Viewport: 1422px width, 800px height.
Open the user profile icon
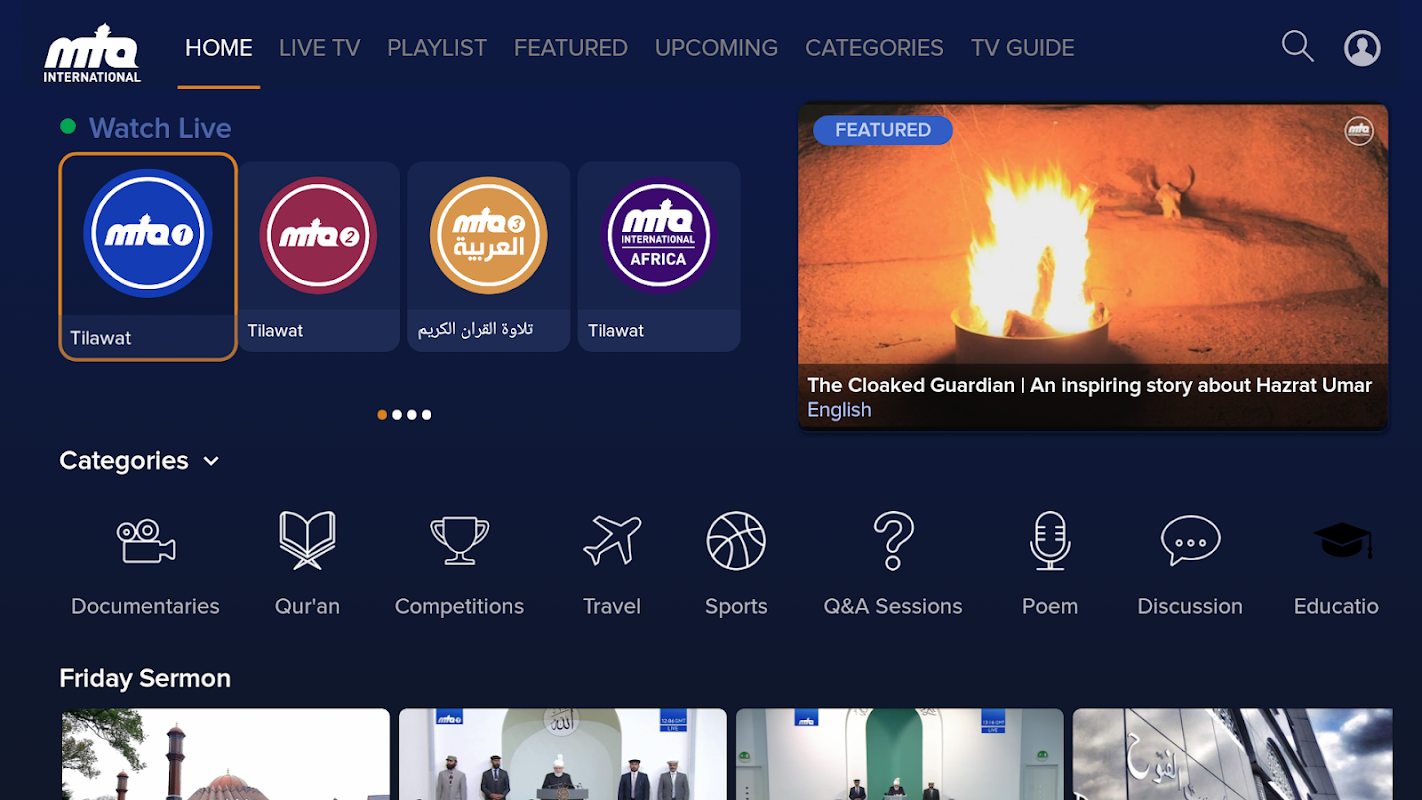coord(1362,48)
